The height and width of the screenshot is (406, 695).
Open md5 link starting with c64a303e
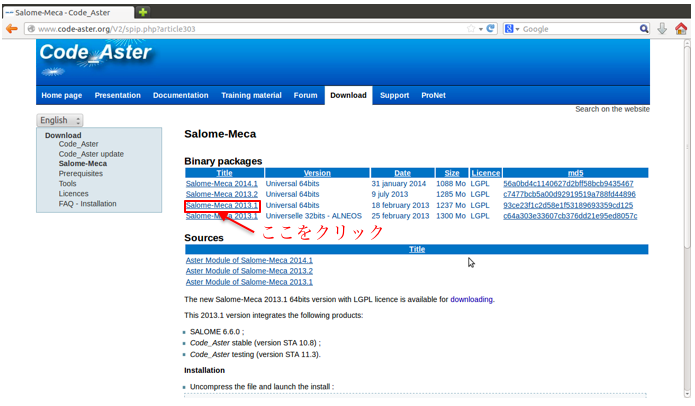point(570,216)
